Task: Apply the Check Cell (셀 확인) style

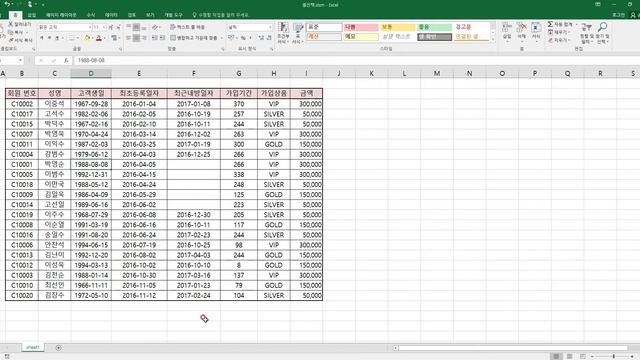Action: coord(435,37)
